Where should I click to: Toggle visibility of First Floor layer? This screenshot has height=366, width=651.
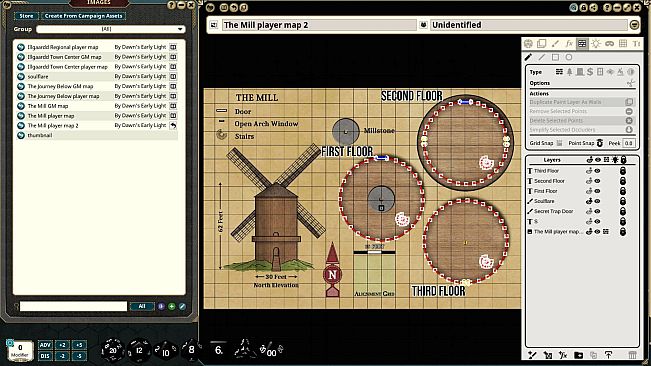597,191
